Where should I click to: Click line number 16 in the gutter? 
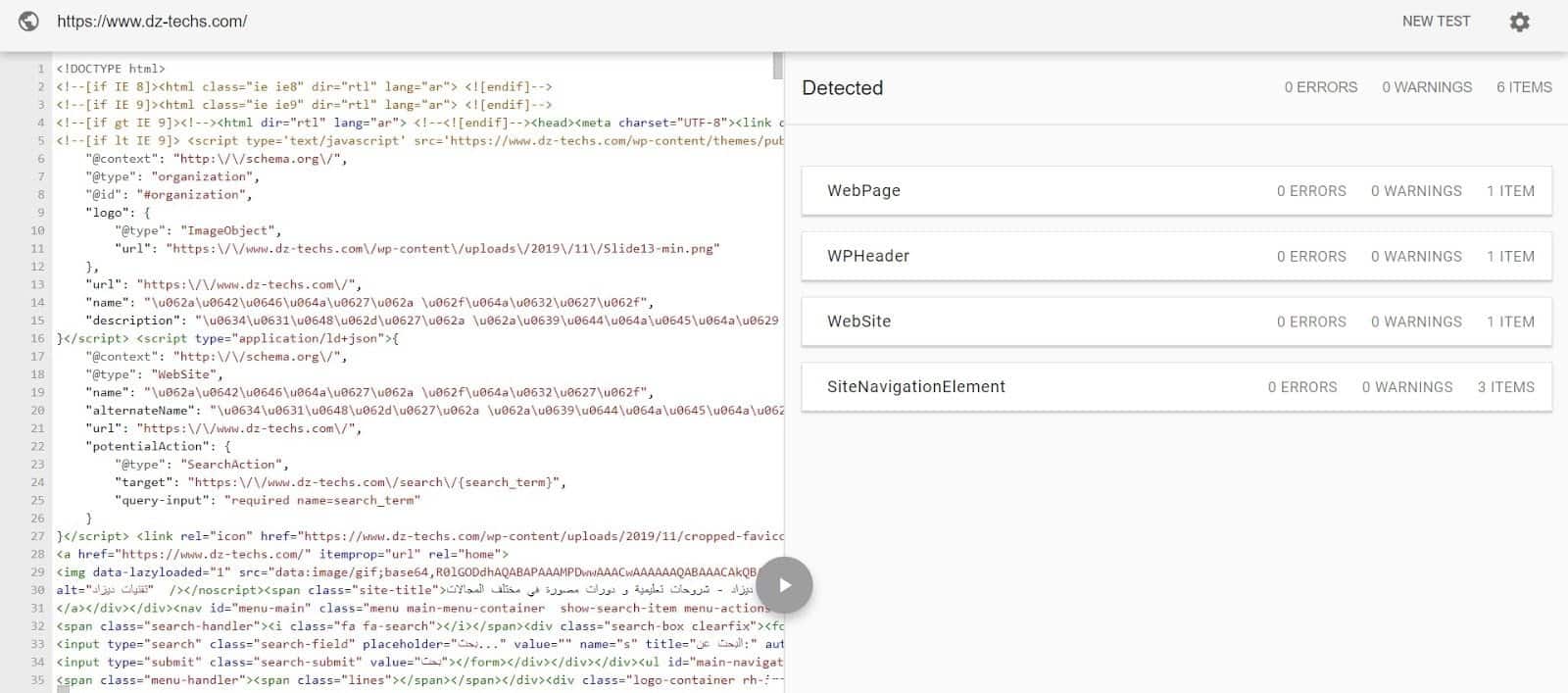tap(37, 338)
